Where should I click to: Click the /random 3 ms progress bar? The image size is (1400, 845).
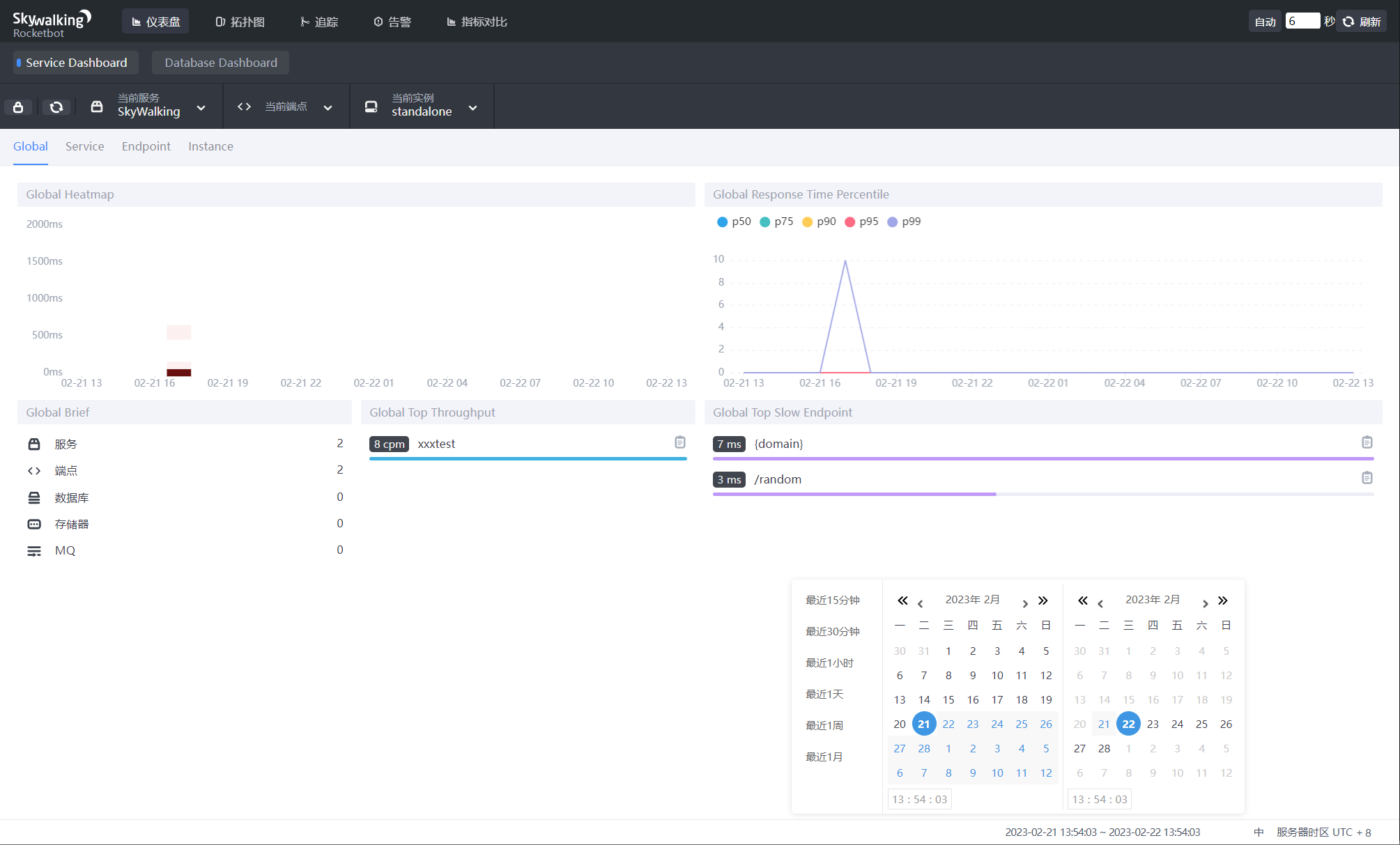coord(1043,494)
